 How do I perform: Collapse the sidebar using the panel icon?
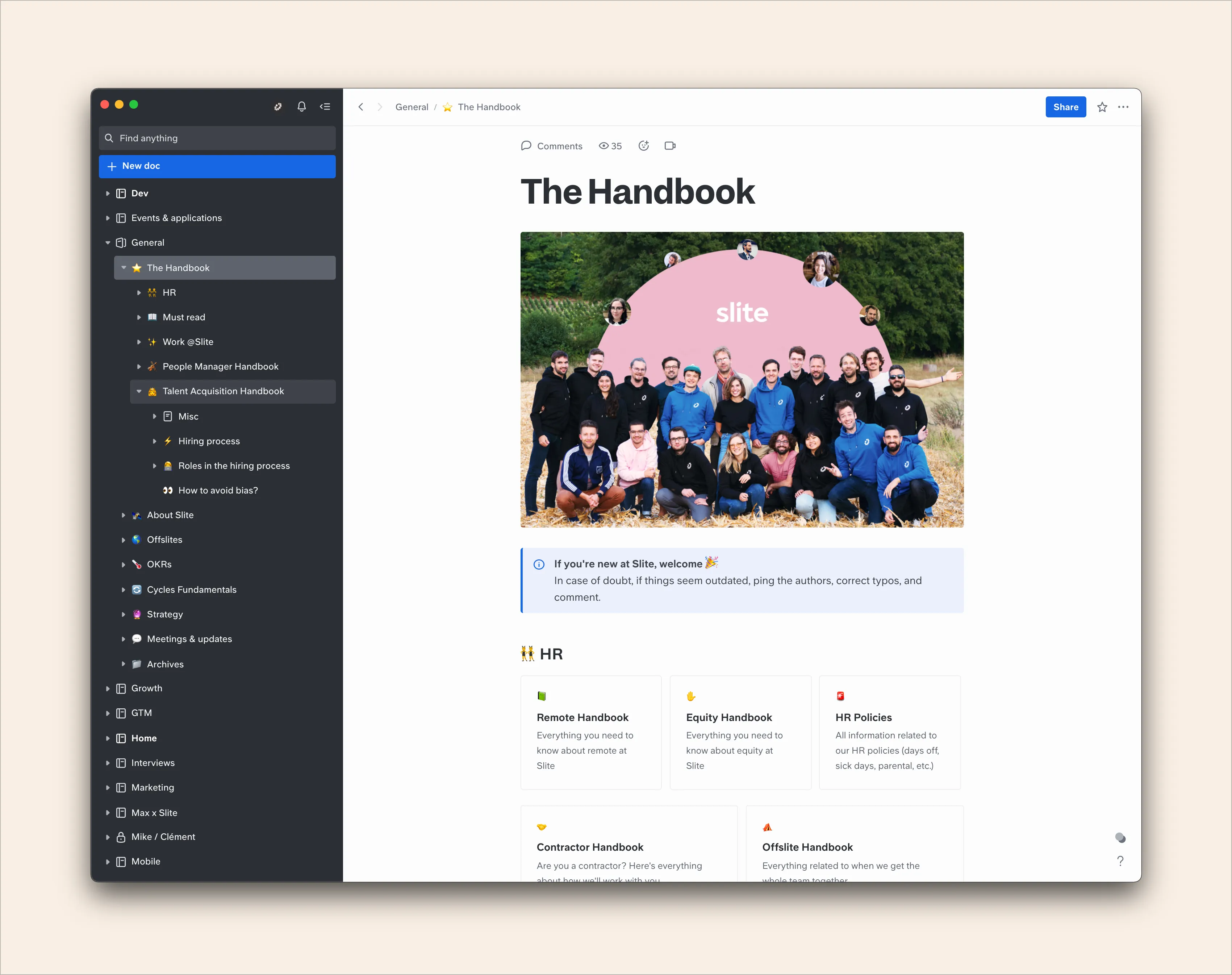[x=325, y=106]
